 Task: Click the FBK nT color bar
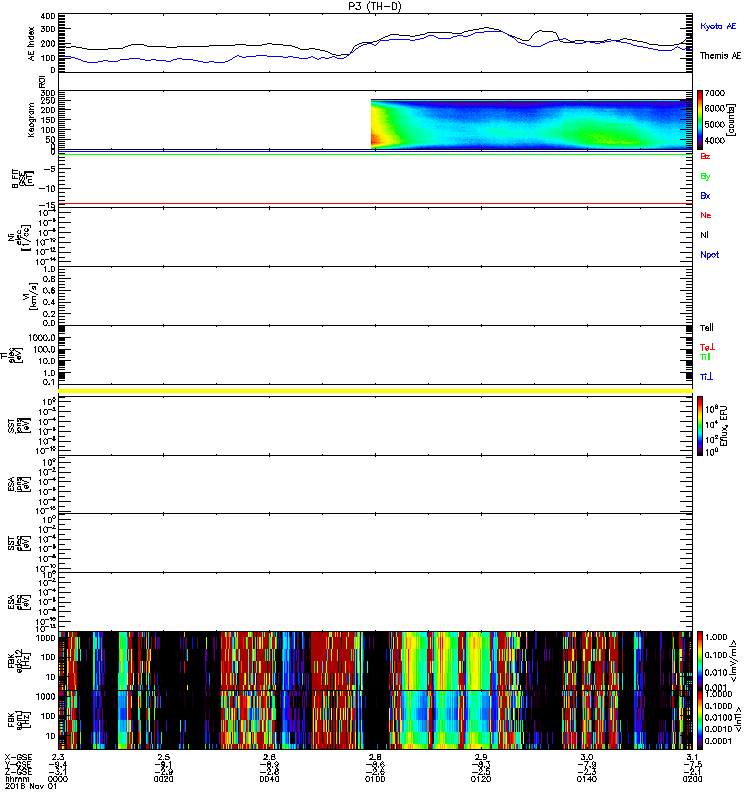[x=700, y=719]
